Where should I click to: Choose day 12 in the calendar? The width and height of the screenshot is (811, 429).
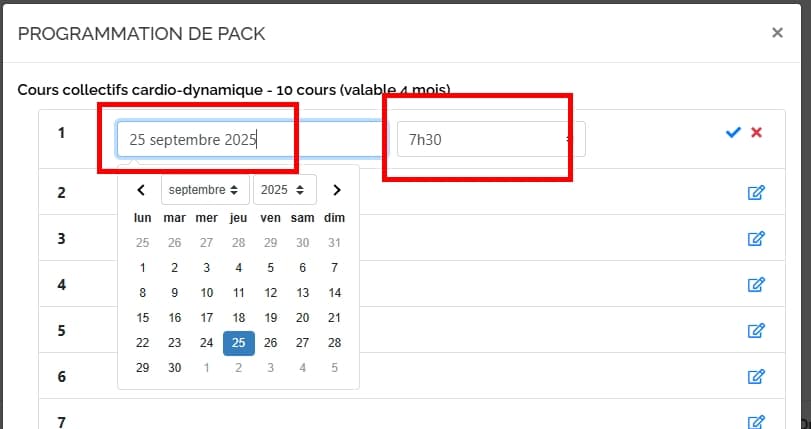click(x=270, y=293)
